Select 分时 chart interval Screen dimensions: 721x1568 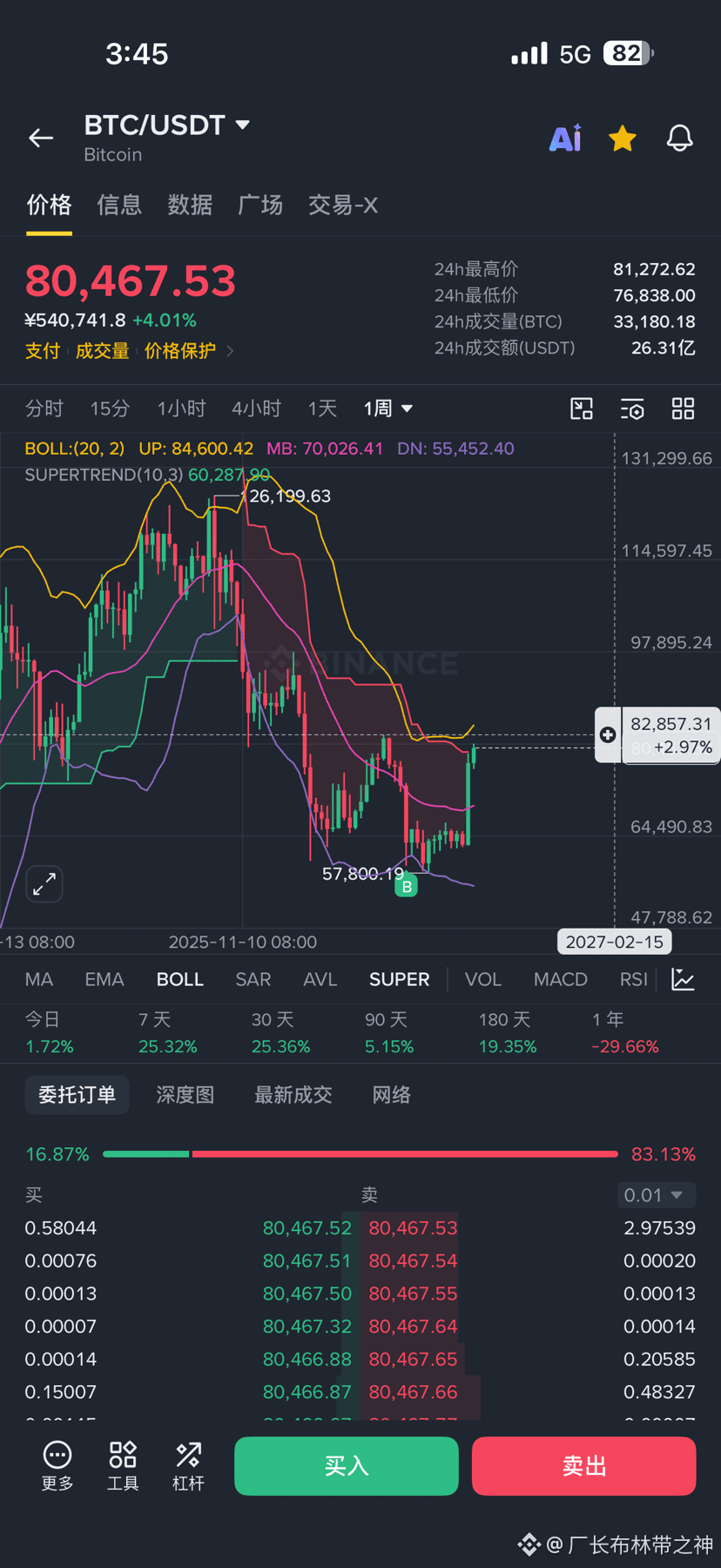(x=44, y=409)
